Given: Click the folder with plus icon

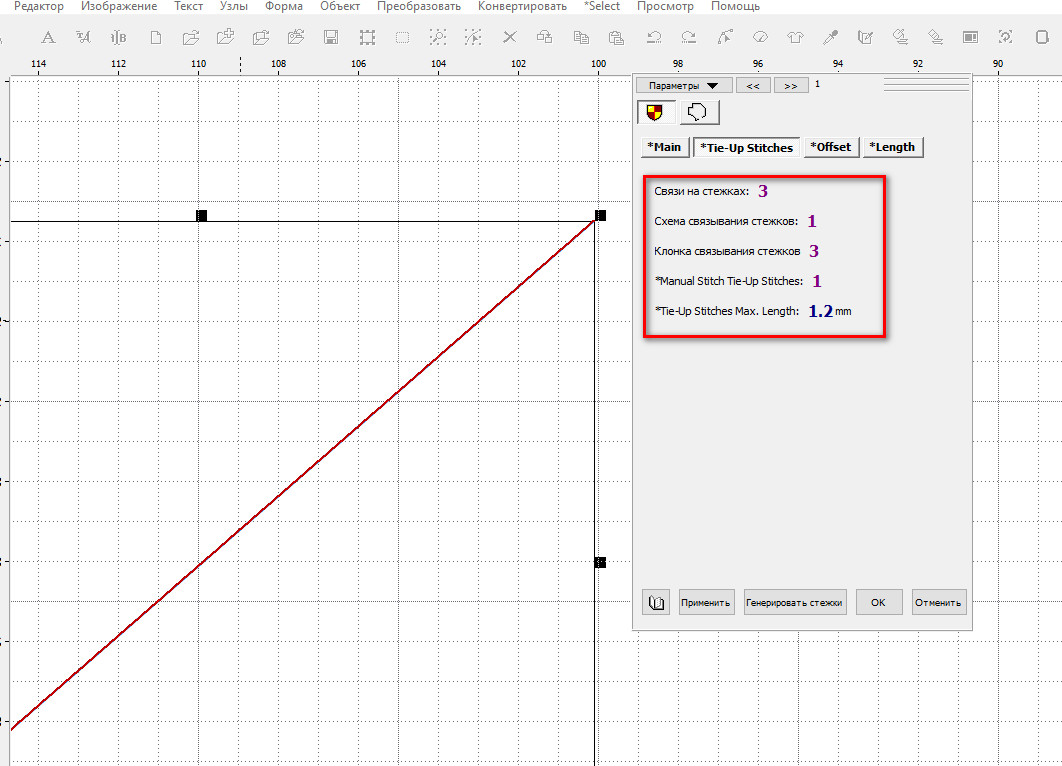Looking at the screenshot, I should point(226,37).
